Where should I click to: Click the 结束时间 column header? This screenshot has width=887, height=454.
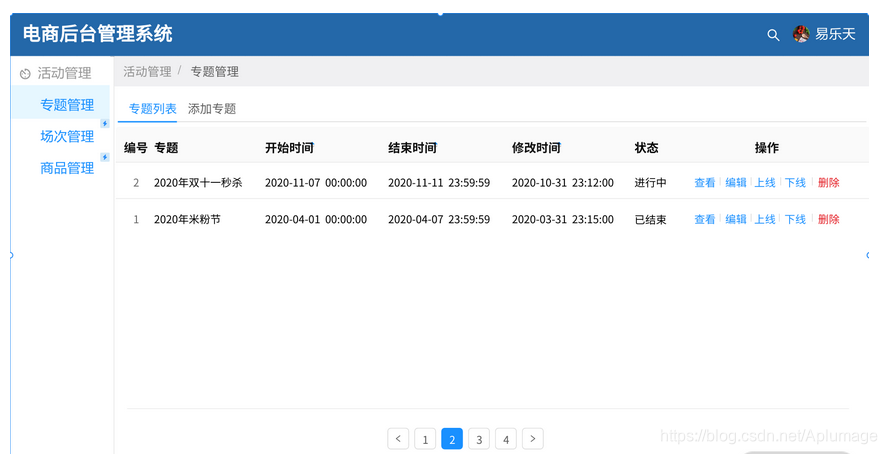tap(412, 148)
